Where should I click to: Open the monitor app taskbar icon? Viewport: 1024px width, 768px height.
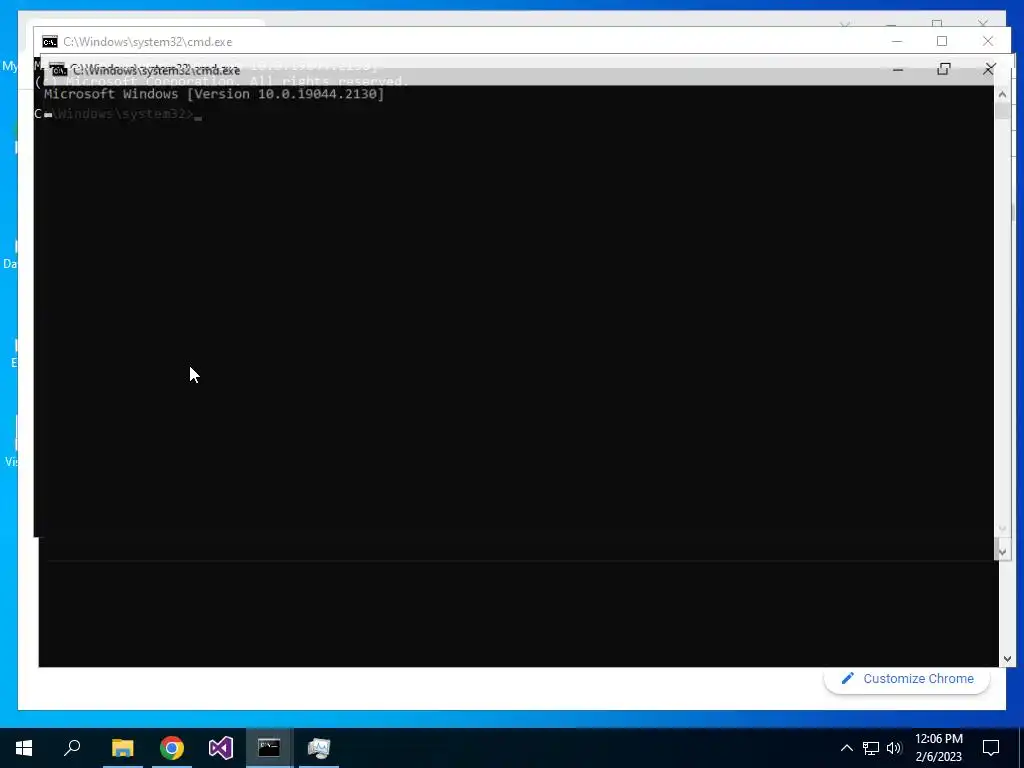point(319,748)
